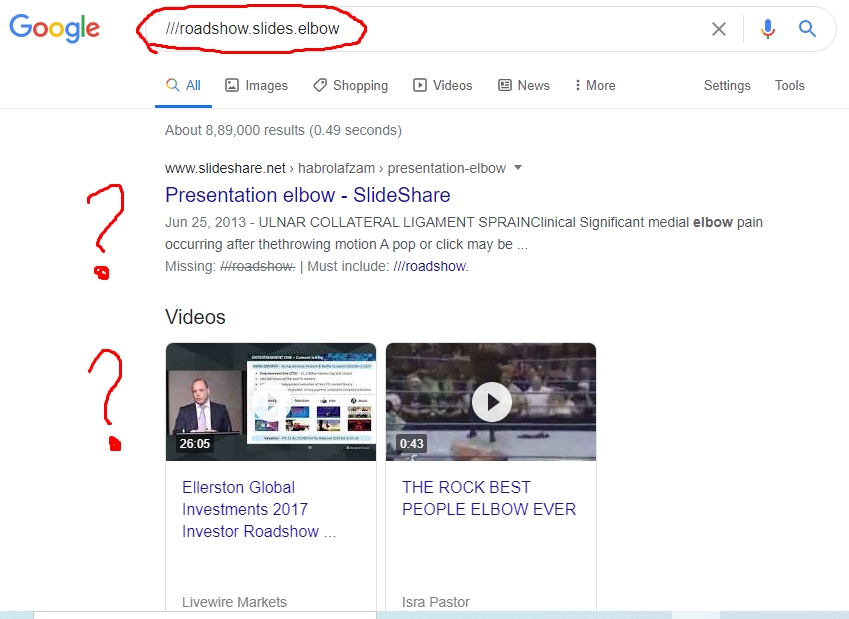
Task: Start voice search with microphone icon
Action: tap(767, 29)
